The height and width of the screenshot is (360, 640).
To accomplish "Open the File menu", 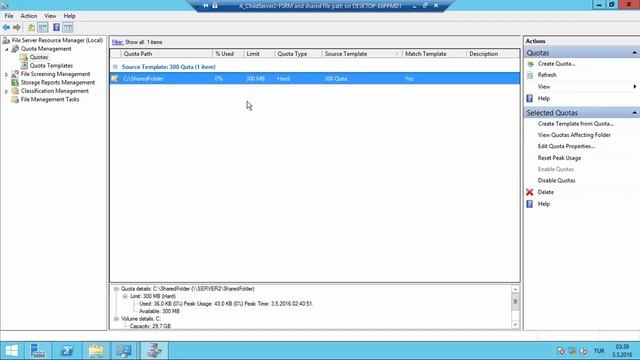I will point(9,16).
